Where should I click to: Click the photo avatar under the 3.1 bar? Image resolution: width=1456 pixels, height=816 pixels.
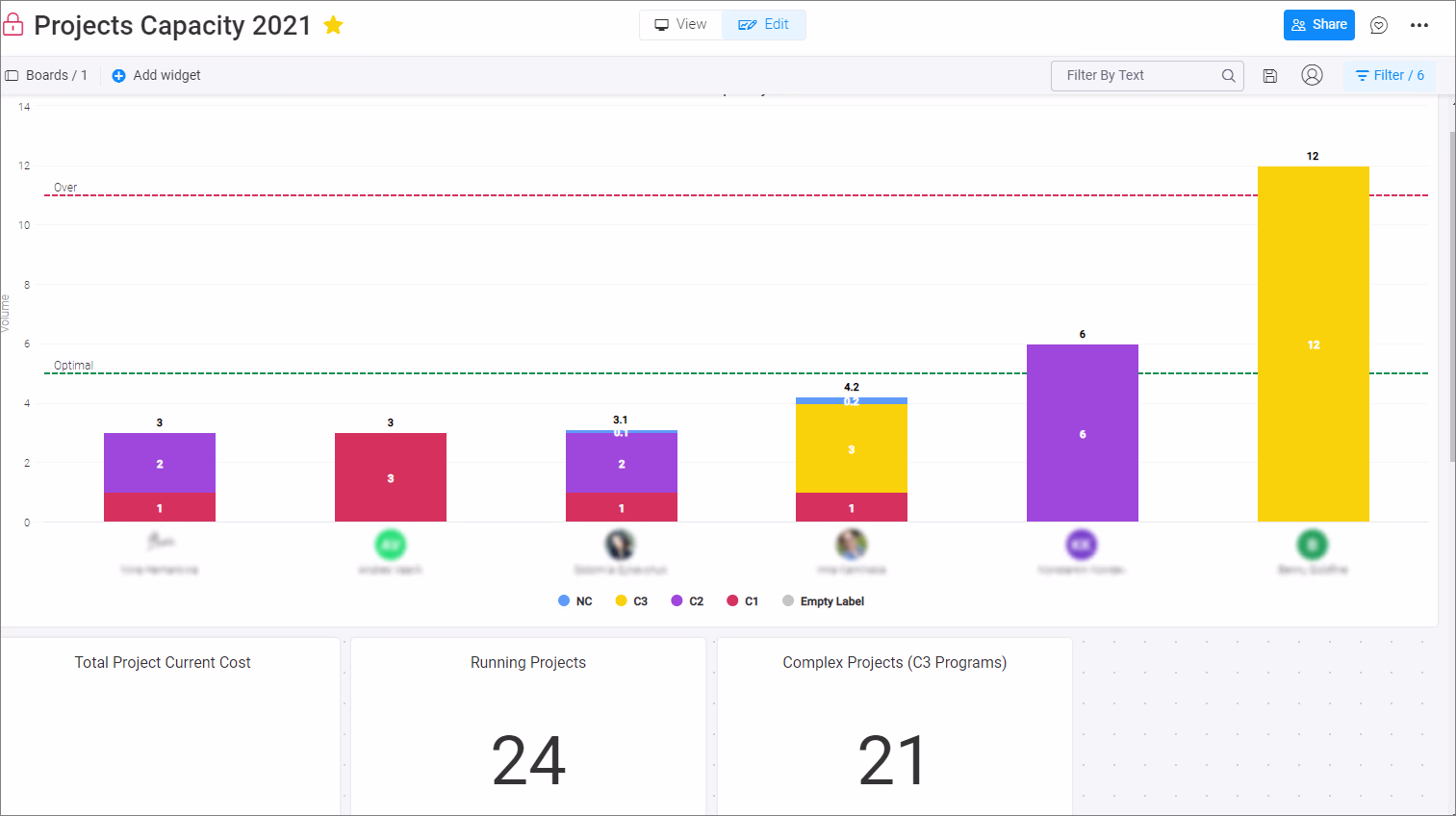(x=620, y=545)
